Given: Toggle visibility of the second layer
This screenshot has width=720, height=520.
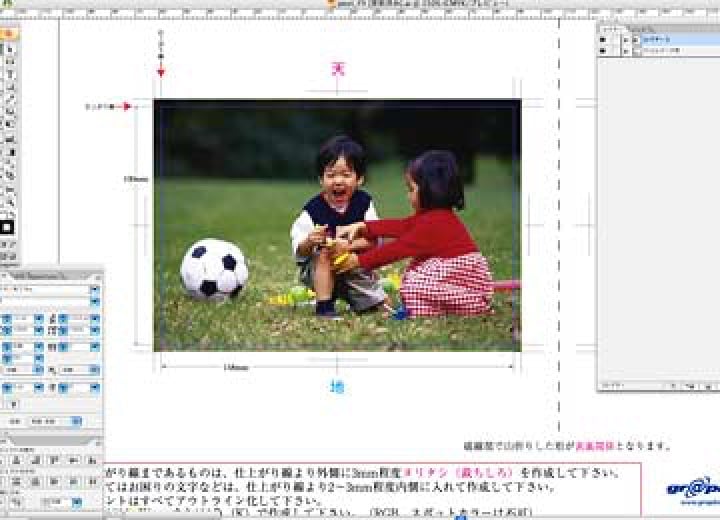Looking at the screenshot, I should pos(603,50).
